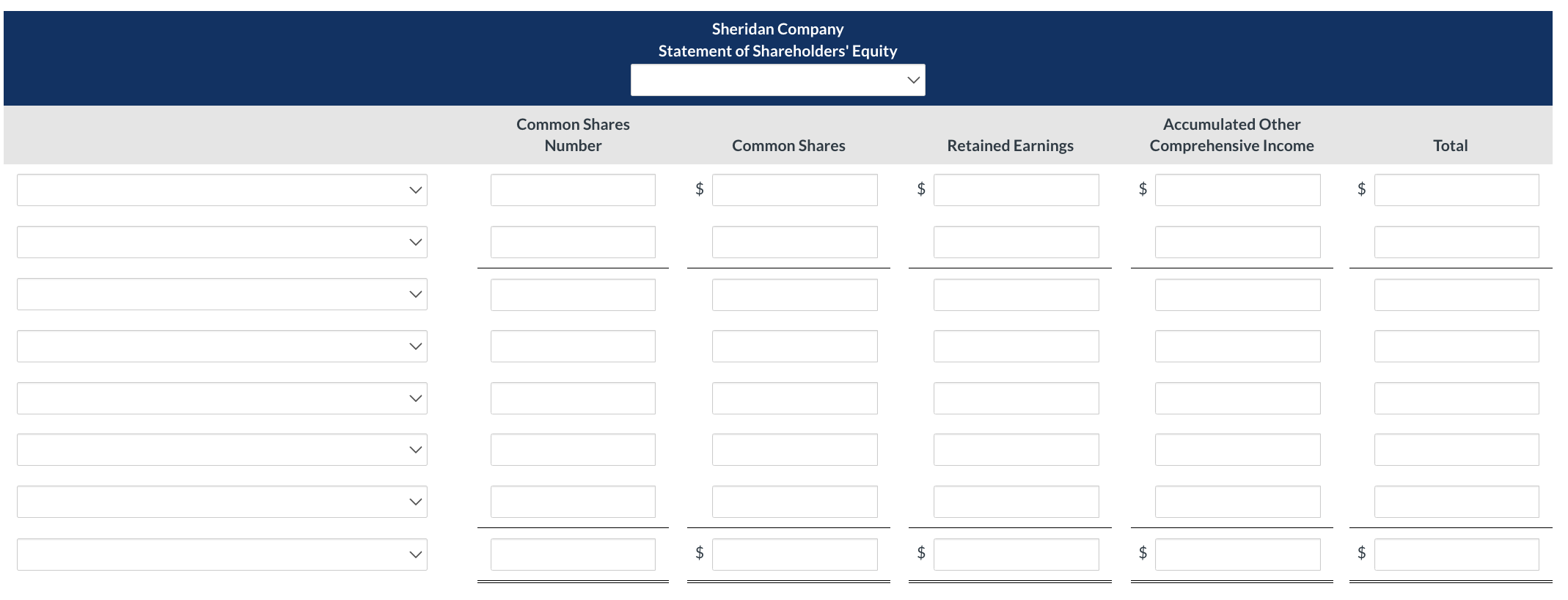Click the bottom Accumulated Other Comprehensive Income field
The width and height of the screenshot is (1568, 600).
(1237, 554)
